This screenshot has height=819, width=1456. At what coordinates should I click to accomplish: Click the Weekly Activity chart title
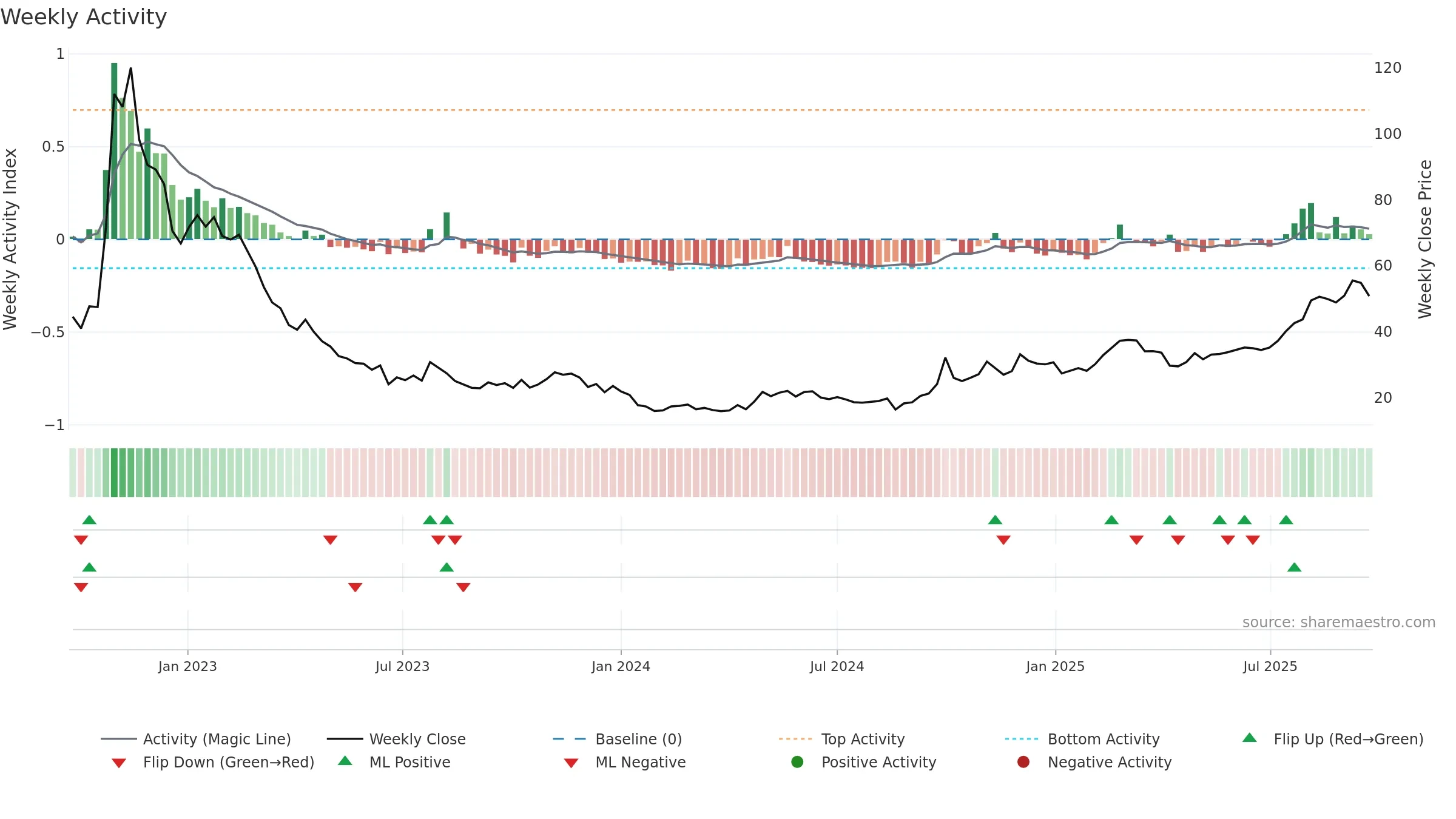click(x=84, y=17)
